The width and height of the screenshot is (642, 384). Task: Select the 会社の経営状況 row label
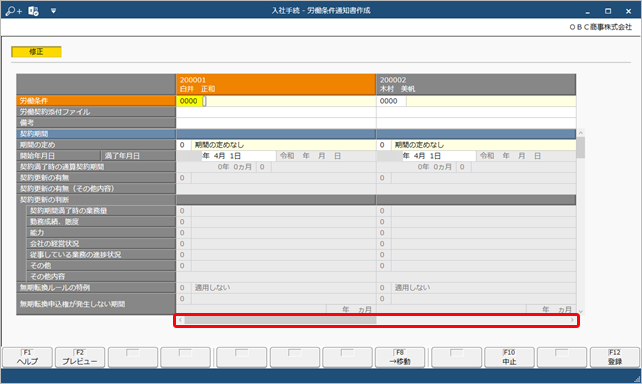101,244
